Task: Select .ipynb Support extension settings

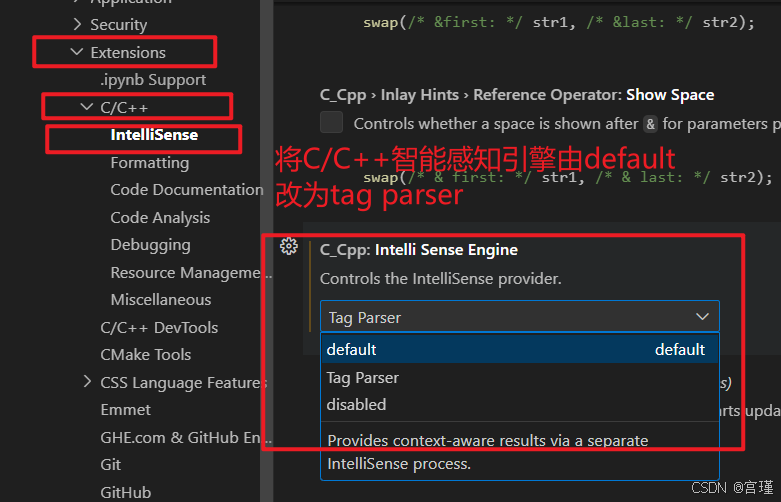Action: tap(153, 80)
